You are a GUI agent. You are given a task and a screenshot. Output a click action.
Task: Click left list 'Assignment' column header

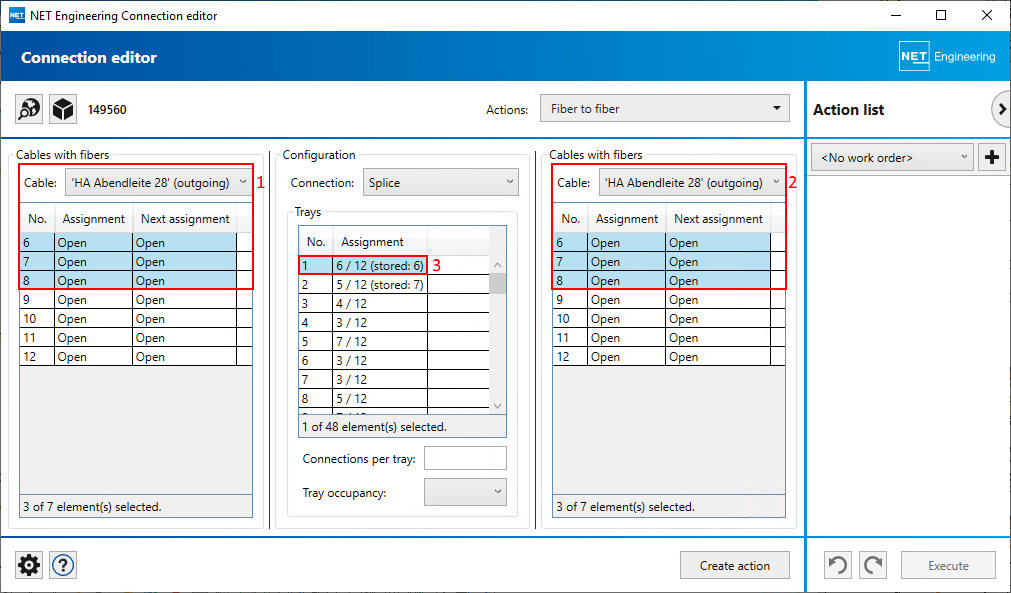[93, 219]
